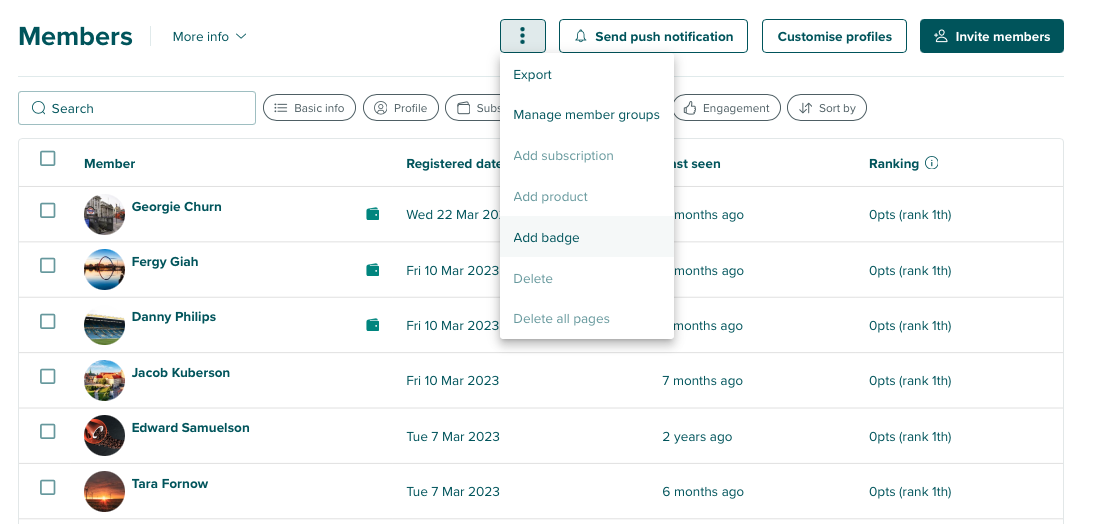Check the box for Georgie Churn
The image size is (1100, 524).
coord(48,211)
